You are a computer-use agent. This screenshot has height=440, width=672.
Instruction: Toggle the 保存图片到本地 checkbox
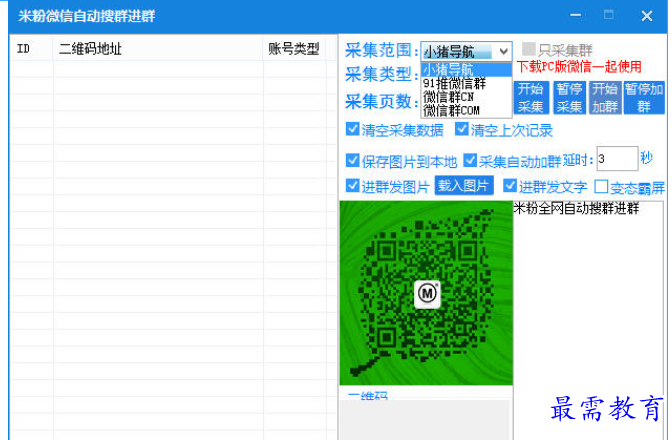(352, 160)
